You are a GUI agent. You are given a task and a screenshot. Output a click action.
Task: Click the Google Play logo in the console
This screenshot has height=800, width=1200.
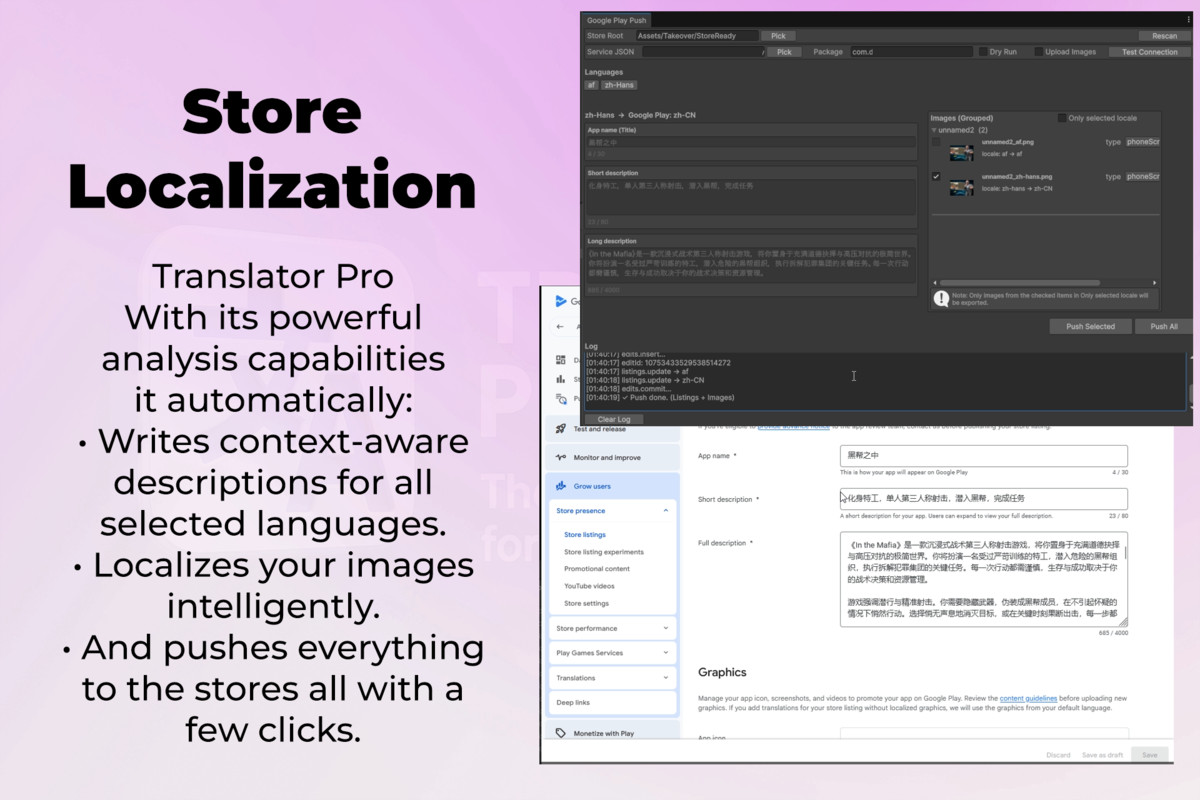coord(562,301)
